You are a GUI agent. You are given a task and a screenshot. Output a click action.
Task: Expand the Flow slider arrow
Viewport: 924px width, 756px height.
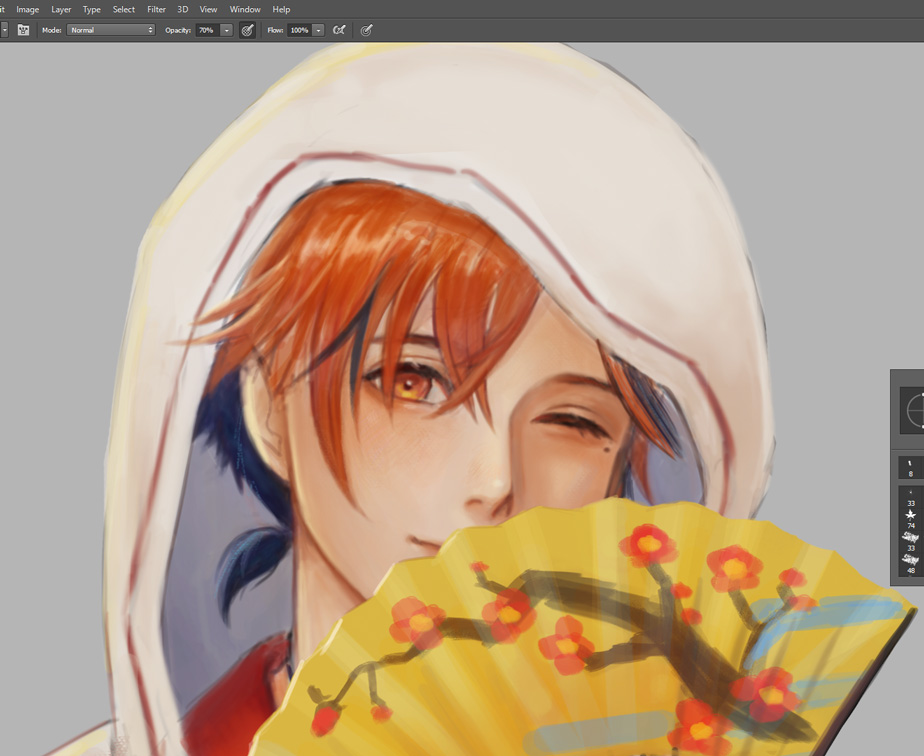tap(318, 30)
